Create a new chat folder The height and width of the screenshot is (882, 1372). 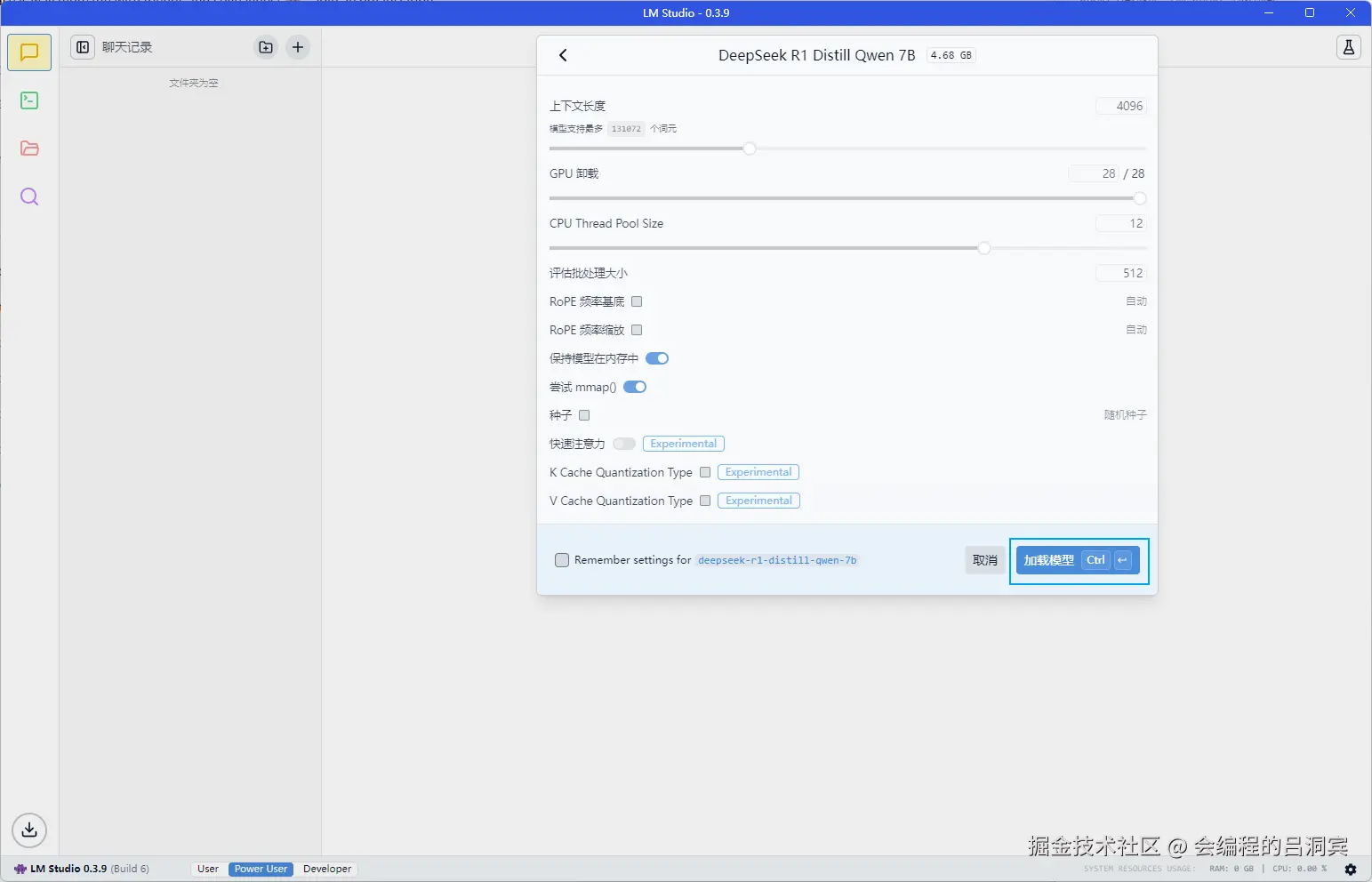[265, 47]
